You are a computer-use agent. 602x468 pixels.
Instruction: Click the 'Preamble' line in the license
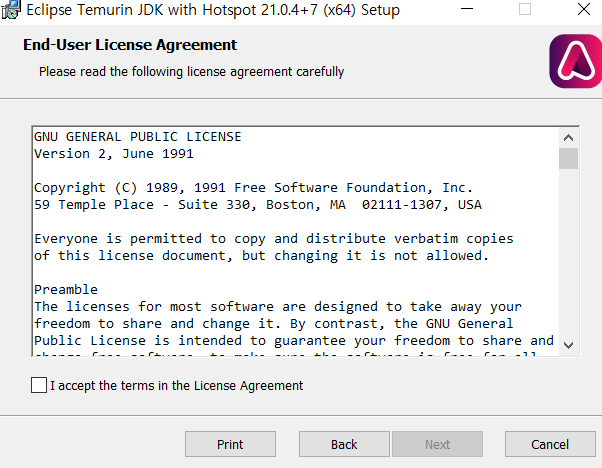pos(66,289)
